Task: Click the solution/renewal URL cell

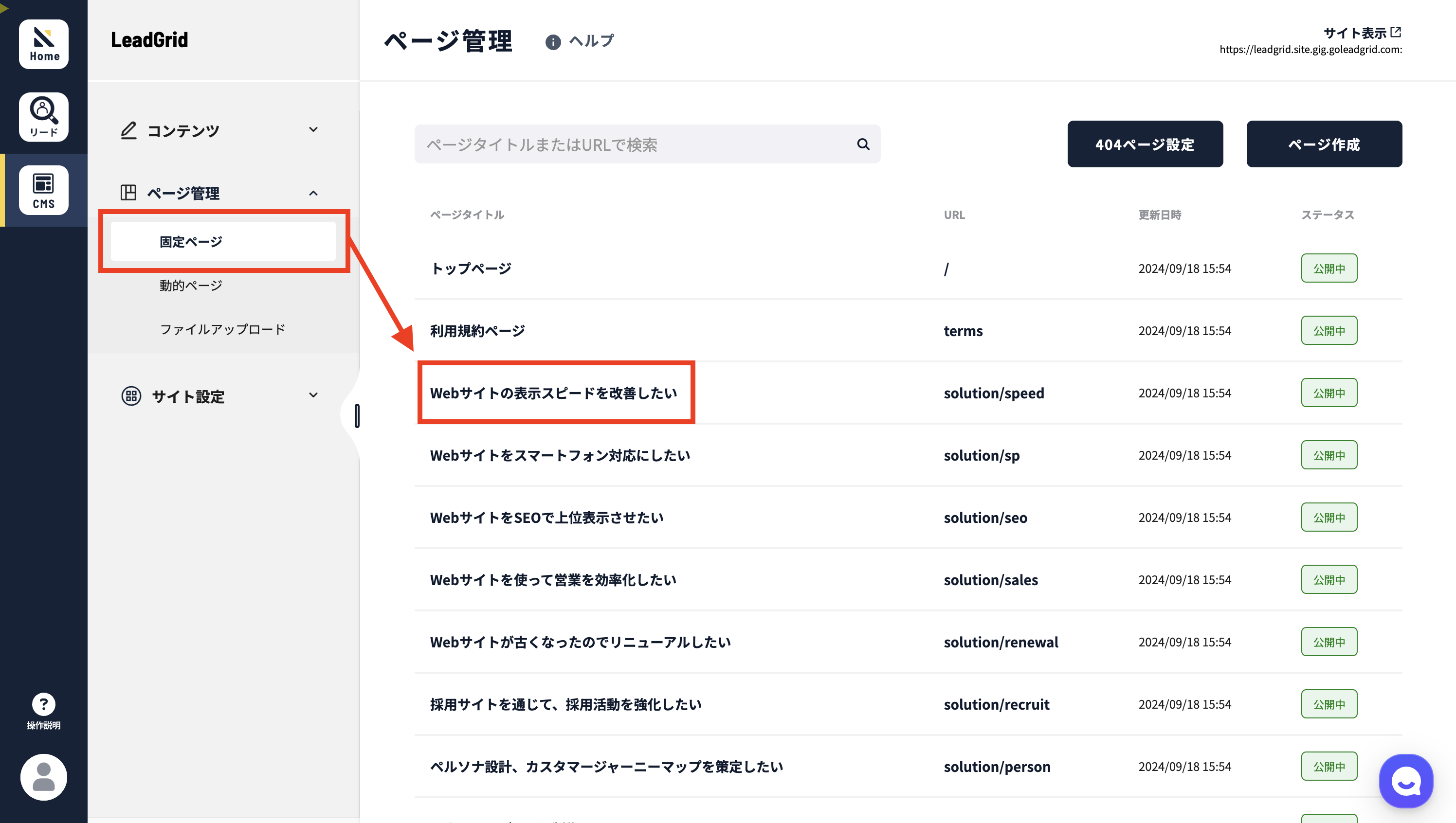Action: pyautogui.click(x=1001, y=642)
